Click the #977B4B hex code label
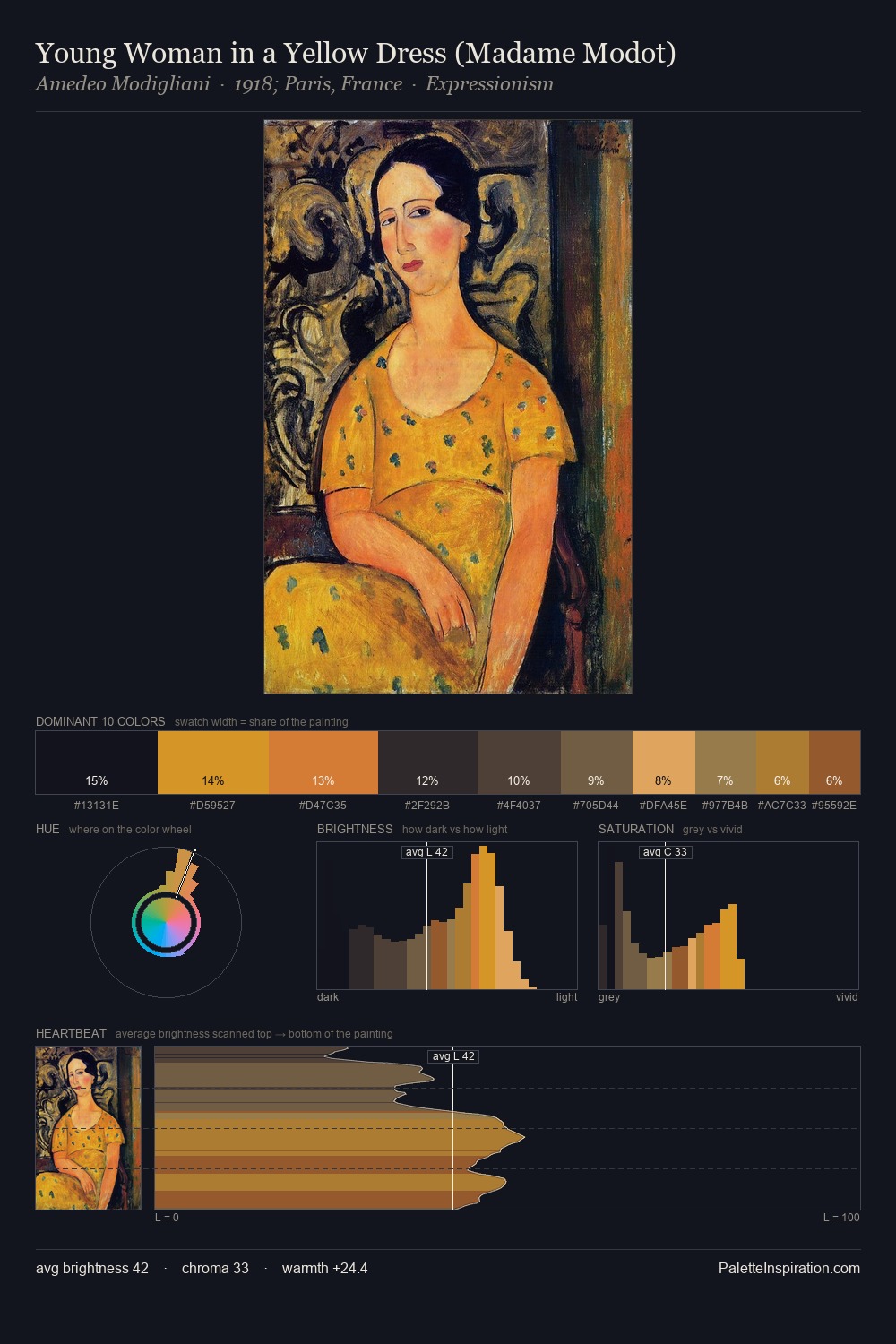The height and width of the screenshot is (1344, 896). point(725,805)
